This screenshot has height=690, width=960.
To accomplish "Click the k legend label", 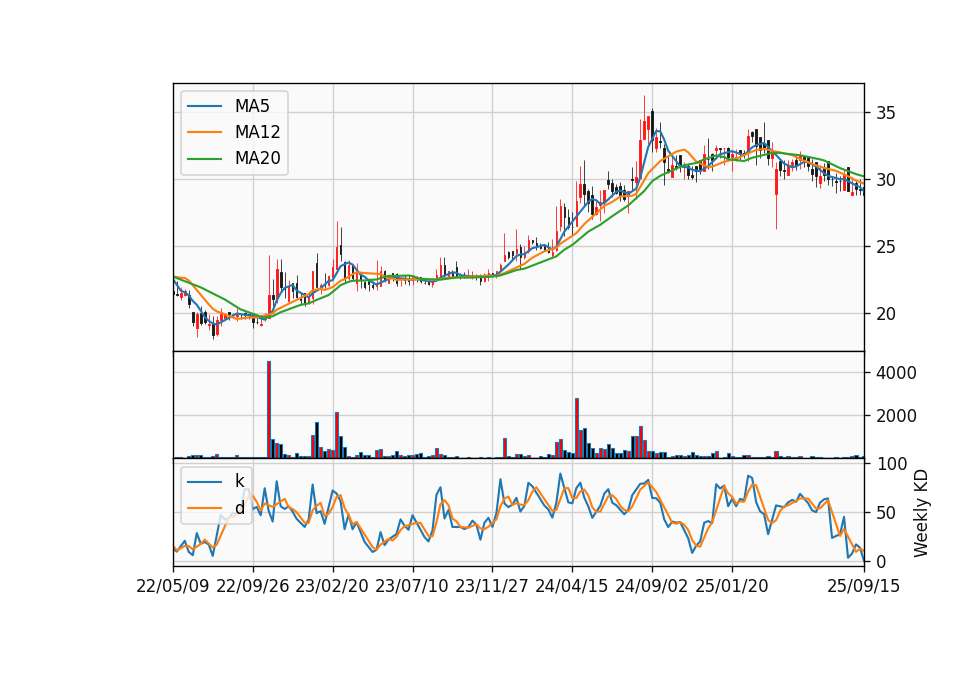I will coord(239,481).
